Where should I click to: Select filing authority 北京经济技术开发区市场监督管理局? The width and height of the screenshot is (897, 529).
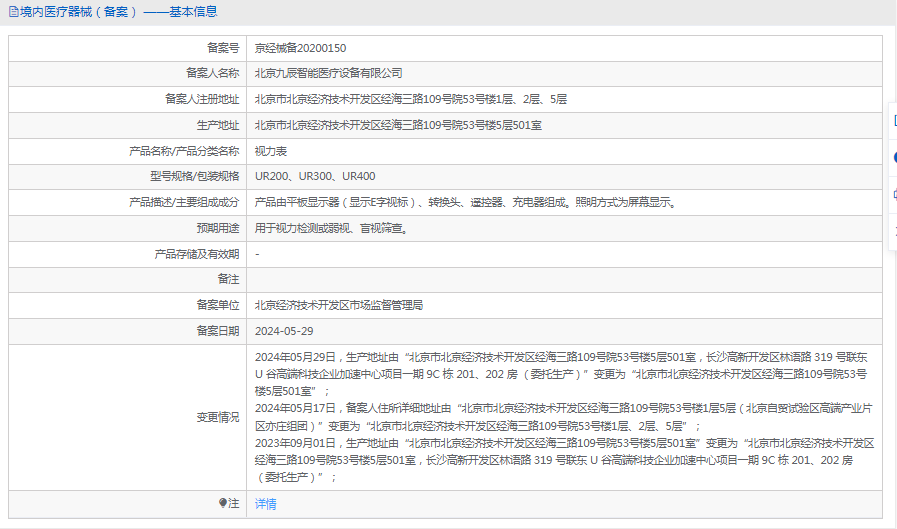point(339,305)
